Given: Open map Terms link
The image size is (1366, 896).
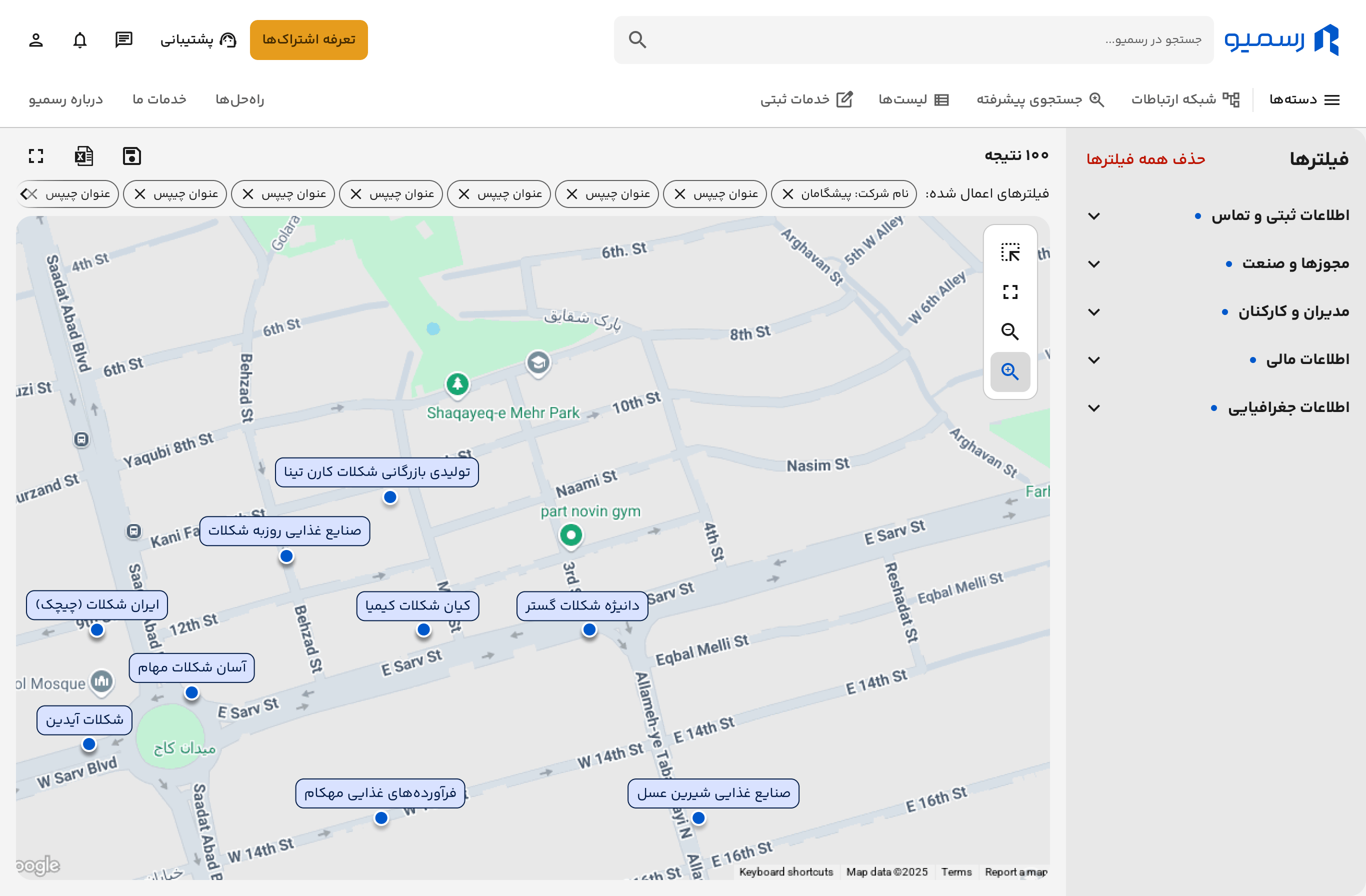Looking at the screenshot, I should tap(956, 872).
